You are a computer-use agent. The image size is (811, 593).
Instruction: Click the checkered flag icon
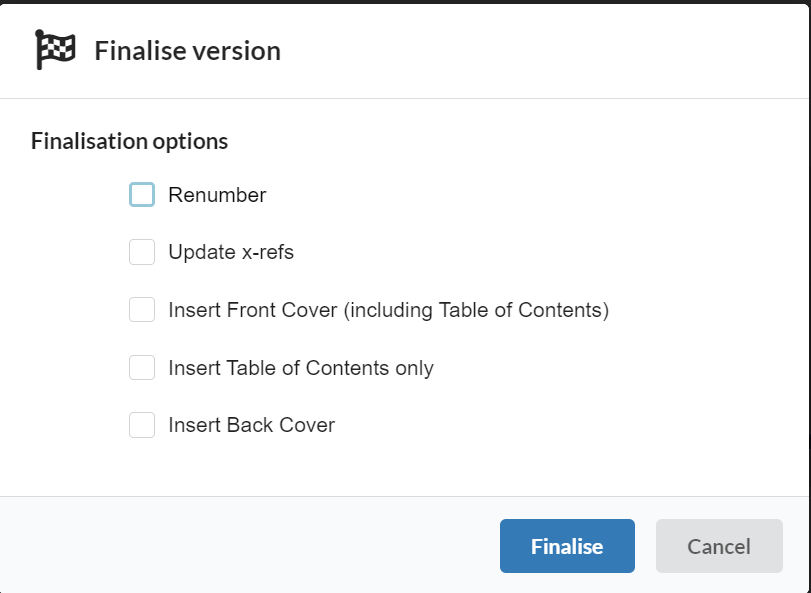click(55, 50)
